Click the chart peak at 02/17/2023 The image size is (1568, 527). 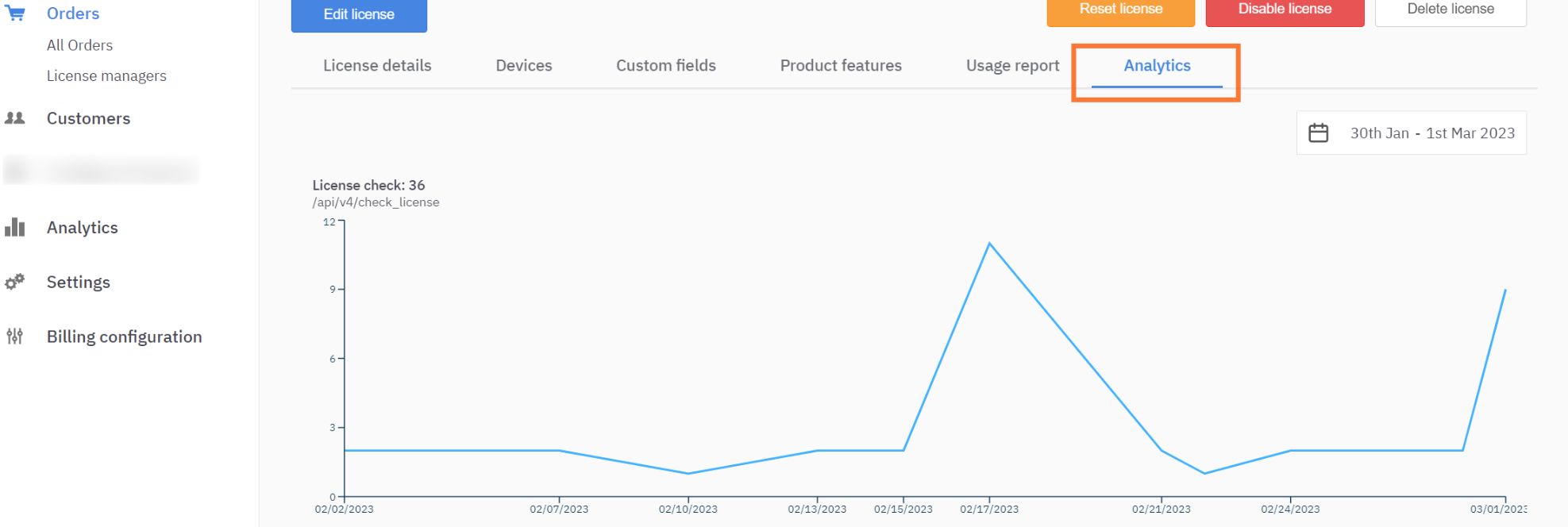[x=988, y=244]
